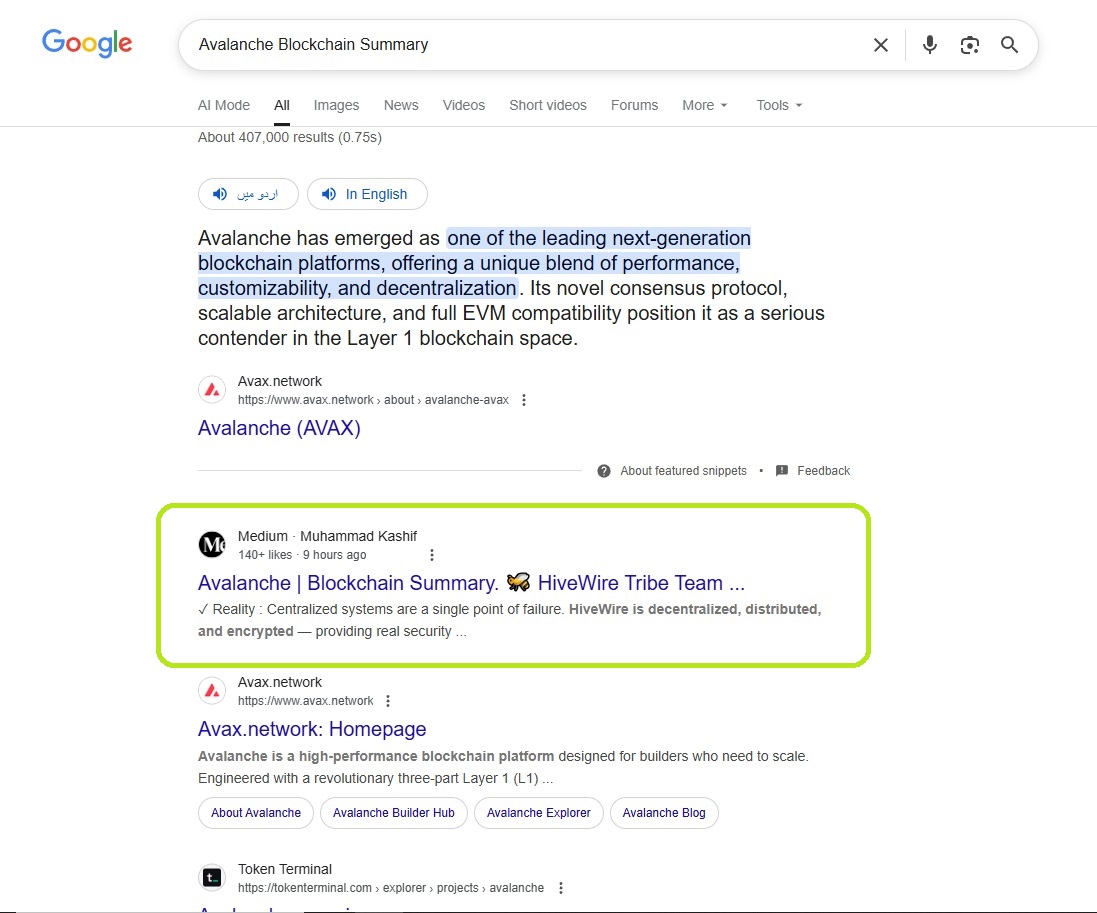Viewport: 1097px width, 913px height.
Task: Switch to AI Mode tab
Action: click(224, 105)
